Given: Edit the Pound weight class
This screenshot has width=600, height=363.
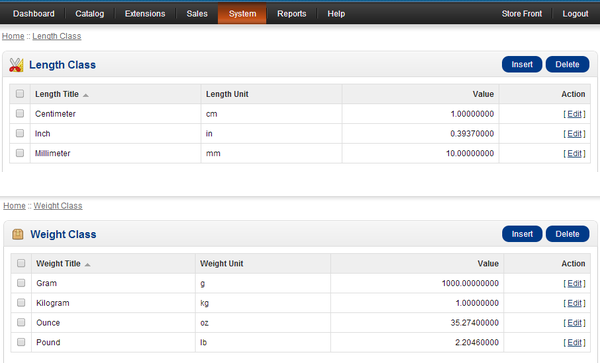Looking at the screenshot, I should (574, 342).
